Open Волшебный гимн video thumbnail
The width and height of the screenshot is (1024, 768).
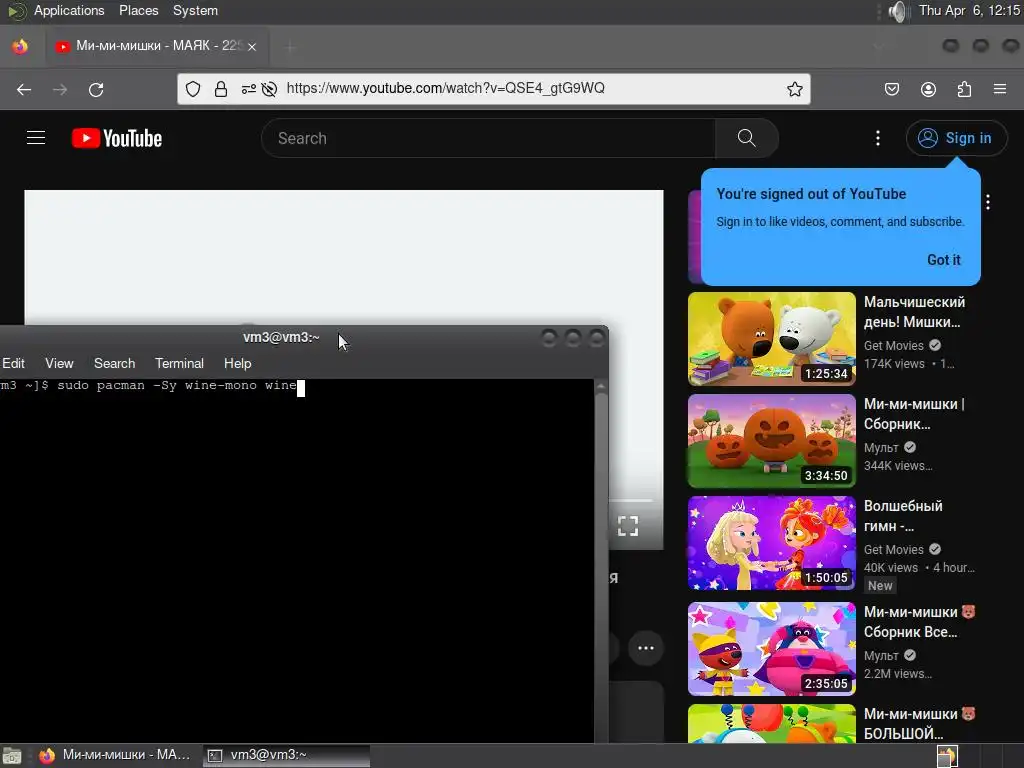(x=771, y=542)
